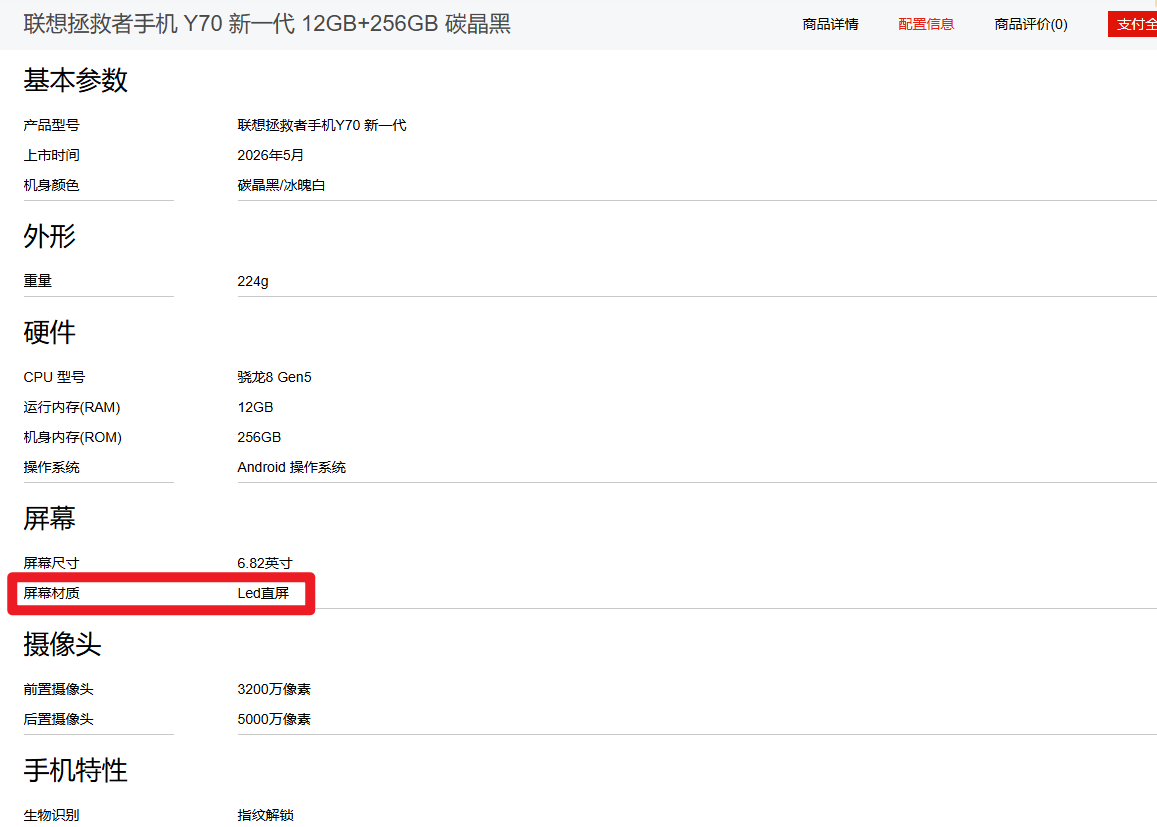Select the Android 操作系统 value

pos(291,467)
